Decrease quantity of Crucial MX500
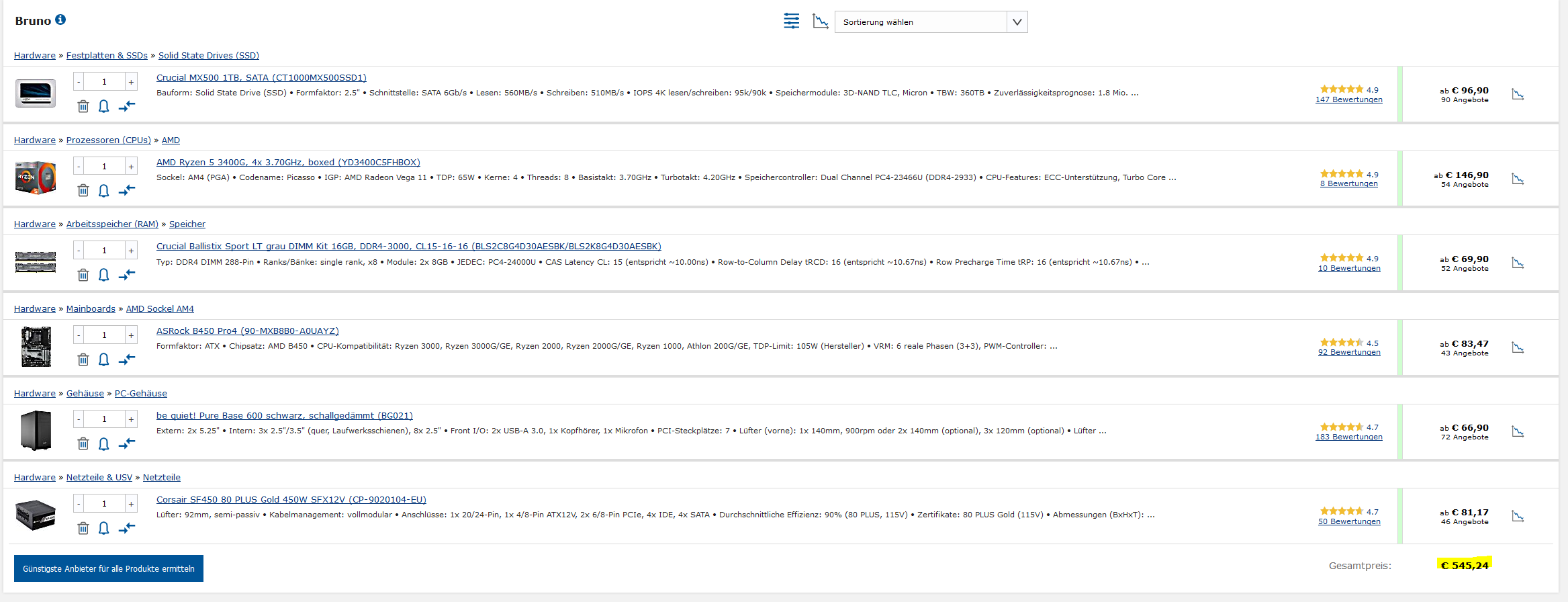 click(x=79, y=82)
